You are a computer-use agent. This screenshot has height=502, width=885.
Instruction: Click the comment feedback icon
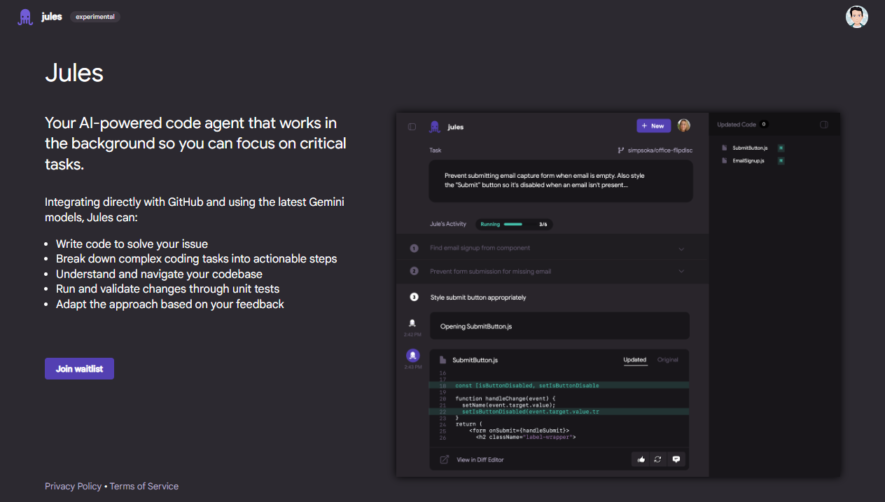(x=676, y=460)
